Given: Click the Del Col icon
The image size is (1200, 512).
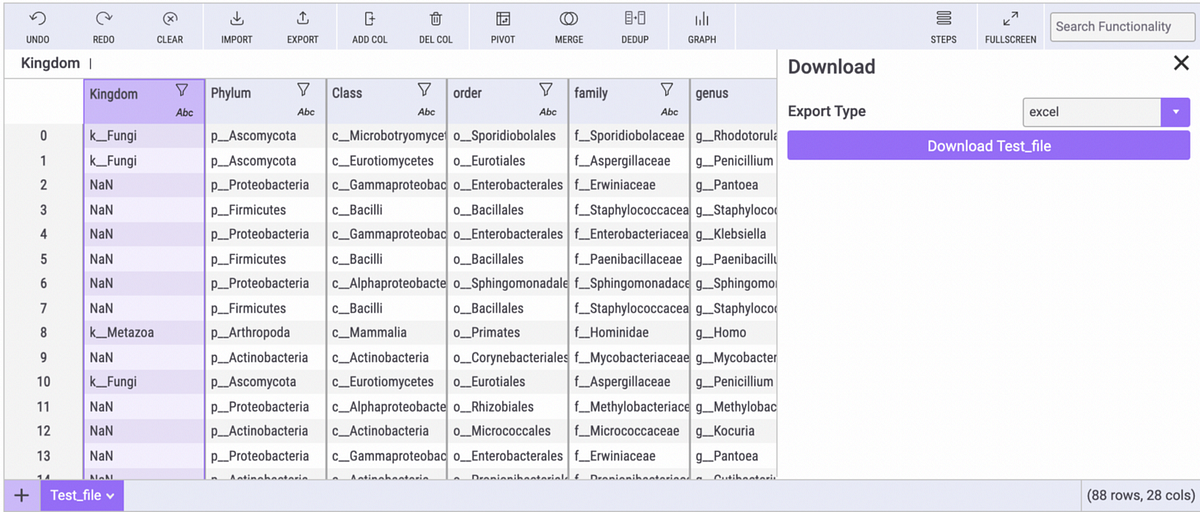Looking at the screenshot, I should [436, 19].
